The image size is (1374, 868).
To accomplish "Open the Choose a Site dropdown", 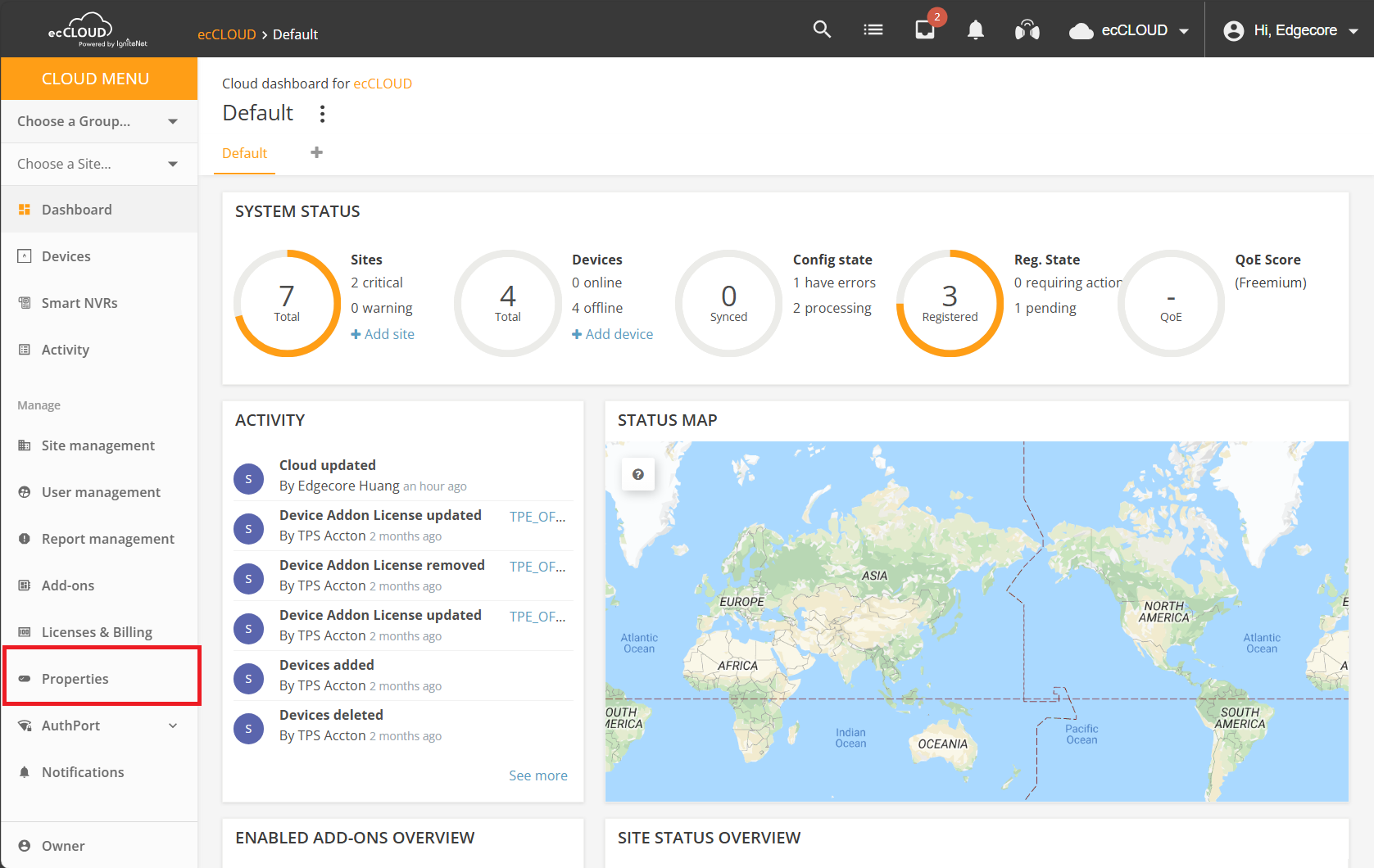I will click(99, 164).
